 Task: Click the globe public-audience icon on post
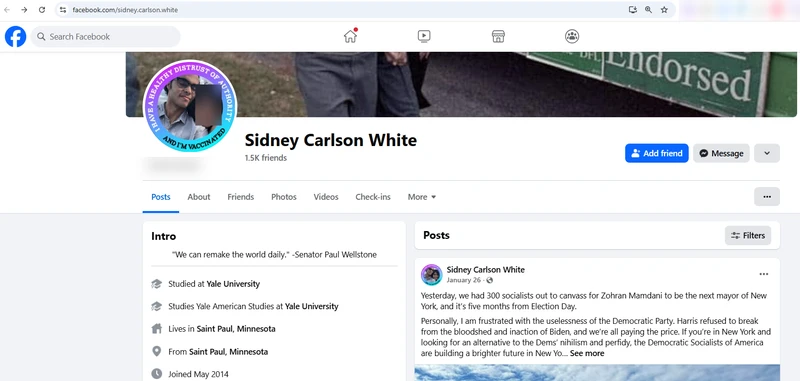click(x=490, y=281)
